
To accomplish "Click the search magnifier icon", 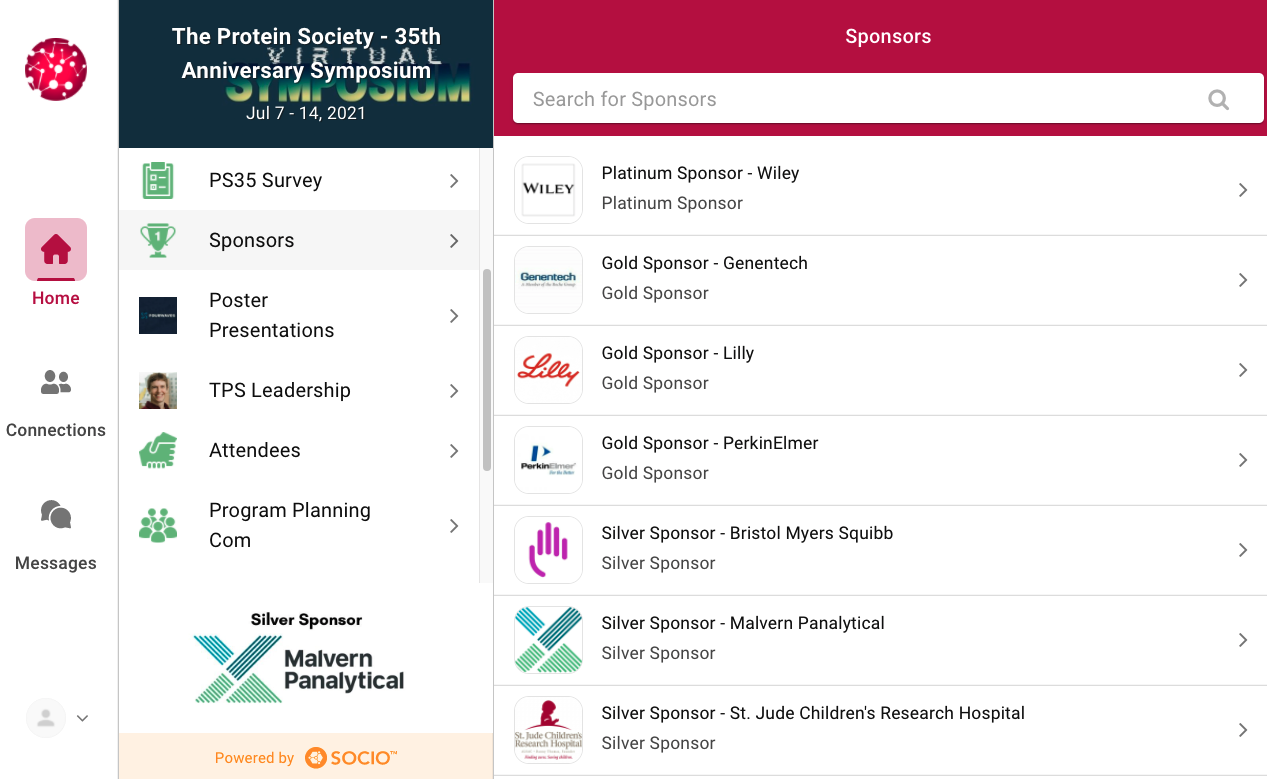I will (1218, 99).
